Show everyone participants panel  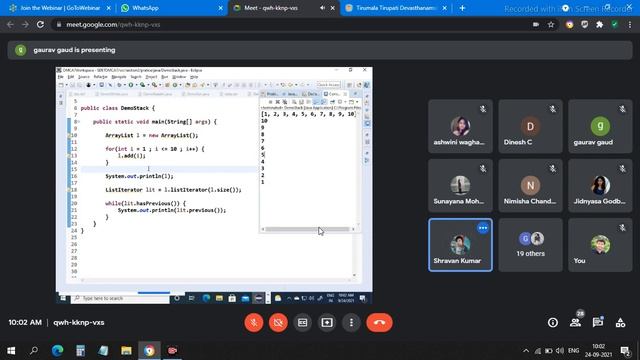click(576, 322)
